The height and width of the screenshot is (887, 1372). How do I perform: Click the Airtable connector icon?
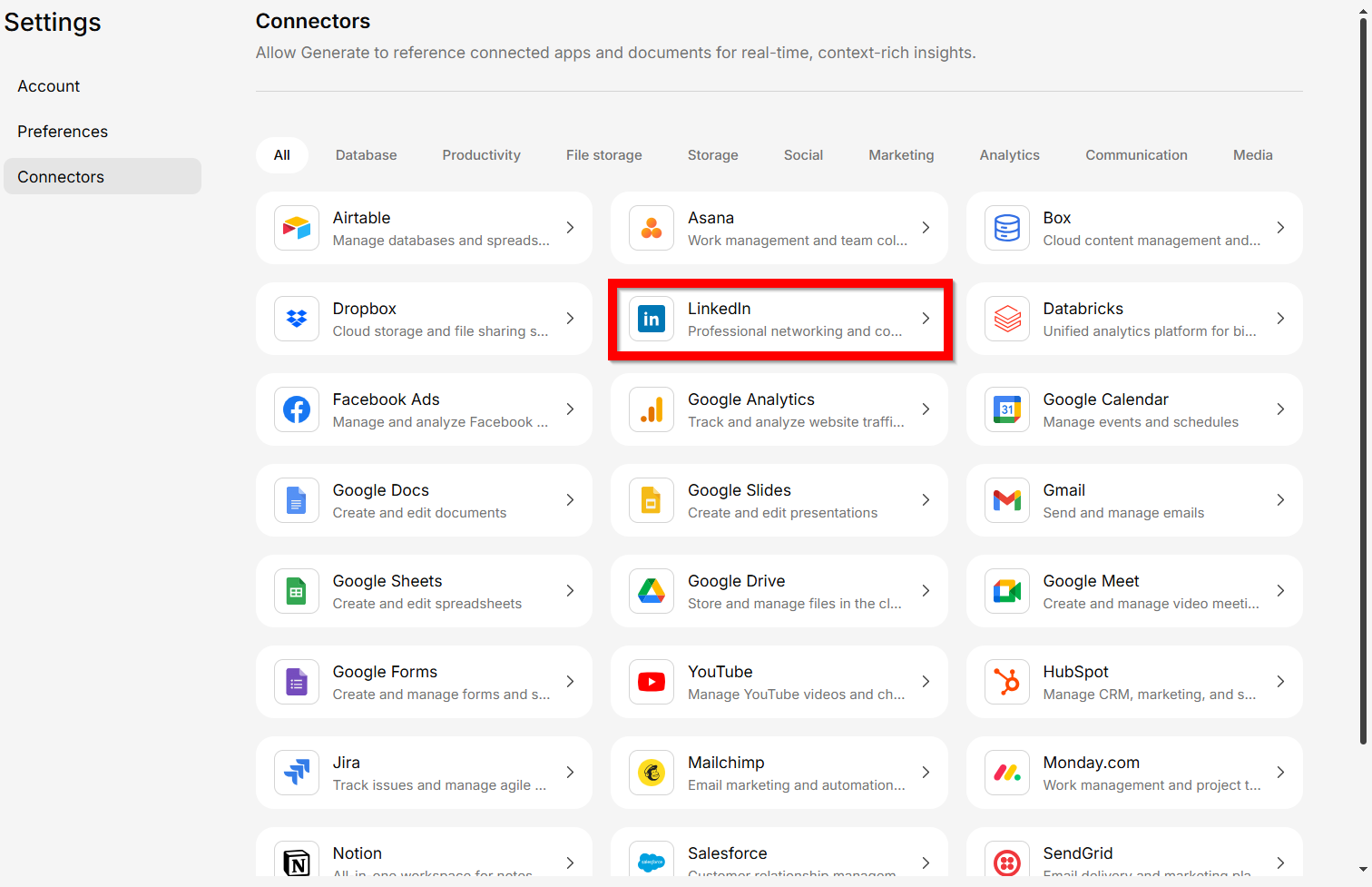coord(297,228)
